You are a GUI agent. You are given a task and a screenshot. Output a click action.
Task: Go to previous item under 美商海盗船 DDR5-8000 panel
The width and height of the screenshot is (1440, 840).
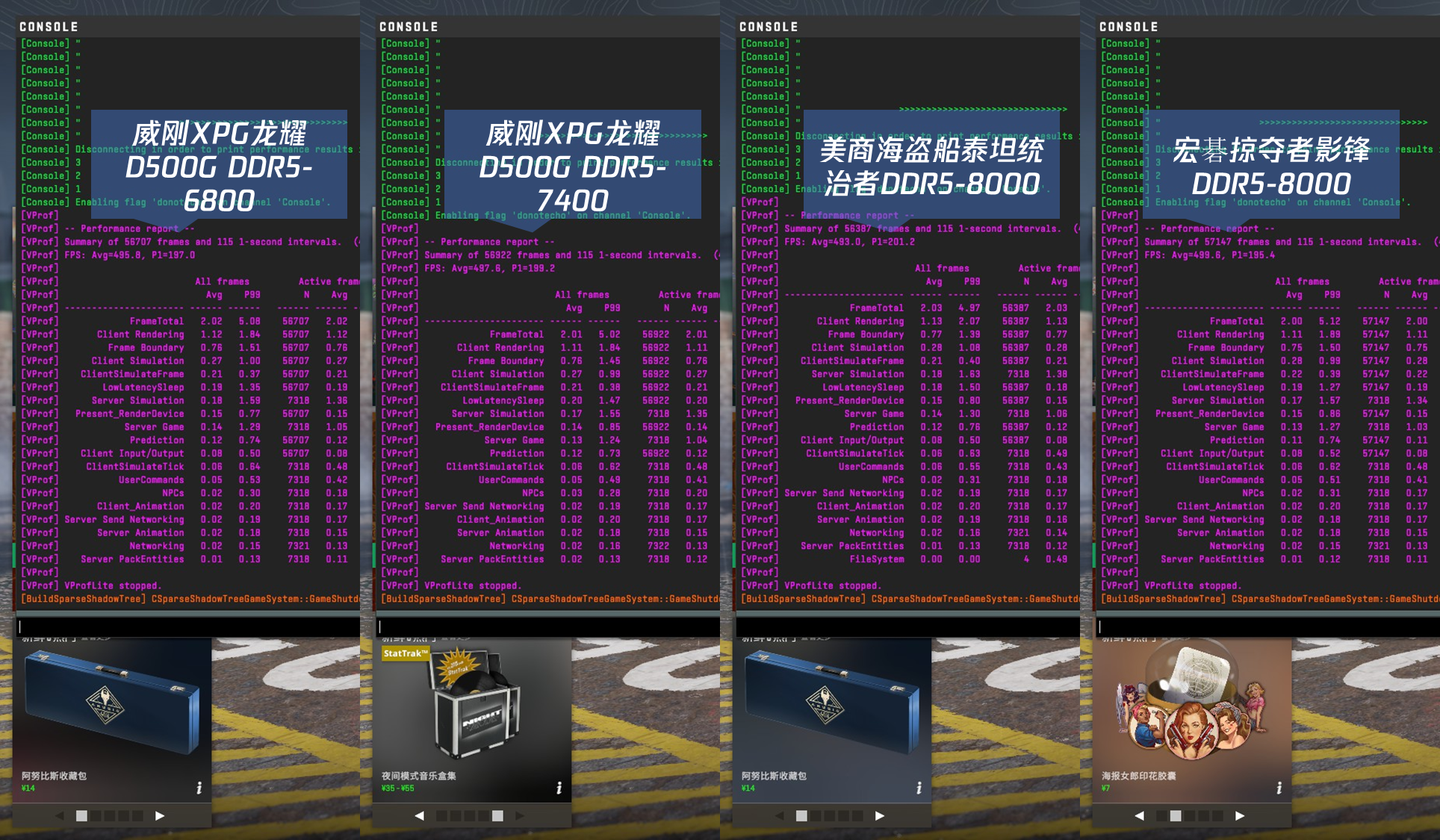(779, 815)
